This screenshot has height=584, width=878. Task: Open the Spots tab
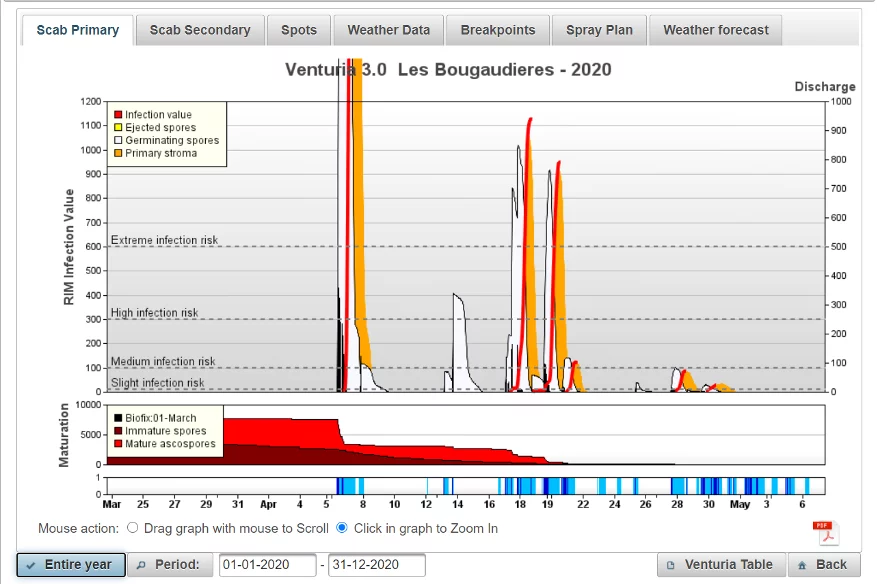click(299, 30)
